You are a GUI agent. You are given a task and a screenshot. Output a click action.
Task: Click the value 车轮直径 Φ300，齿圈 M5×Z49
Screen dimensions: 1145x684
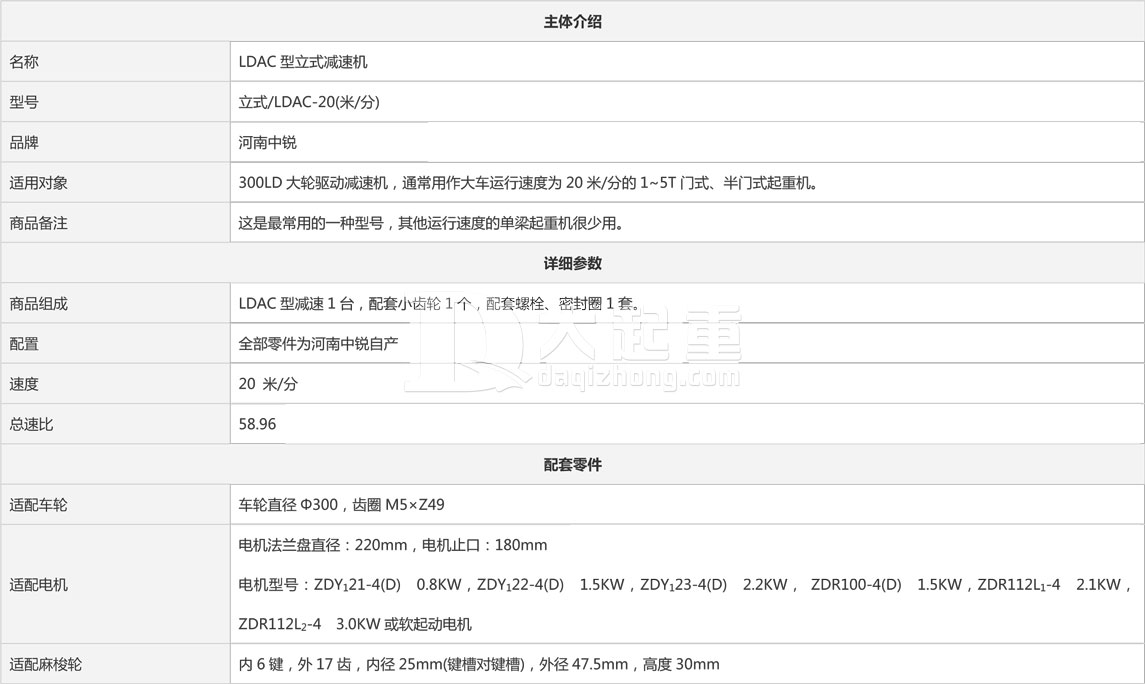click(341, 504)
